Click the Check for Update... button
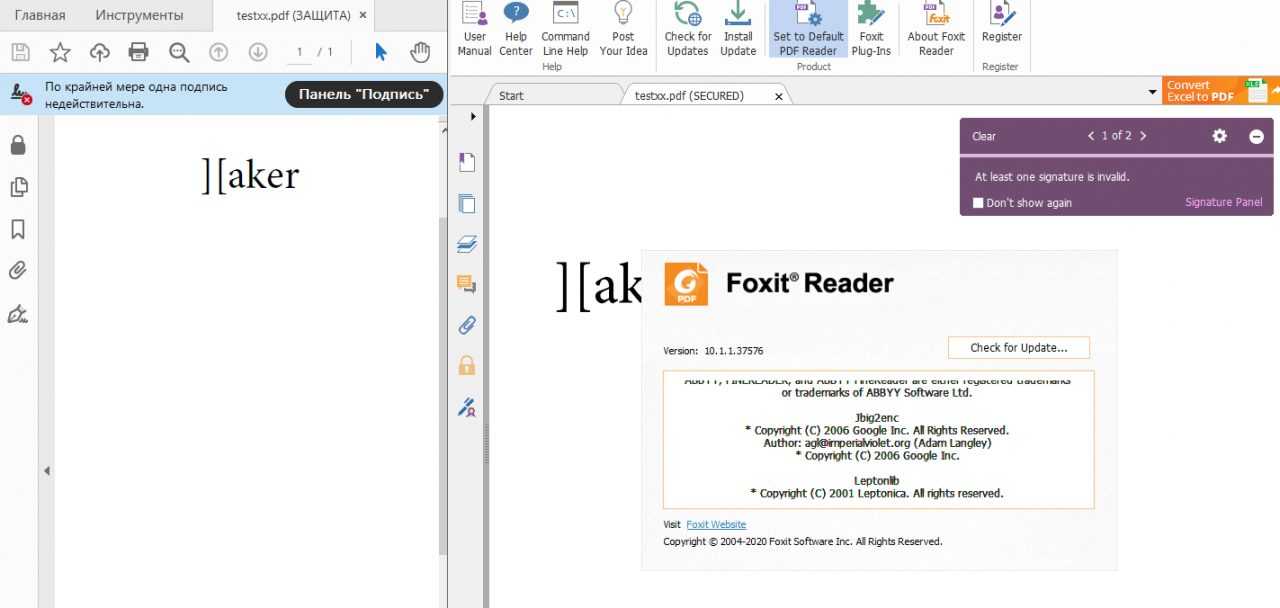 pos(1018,348)
